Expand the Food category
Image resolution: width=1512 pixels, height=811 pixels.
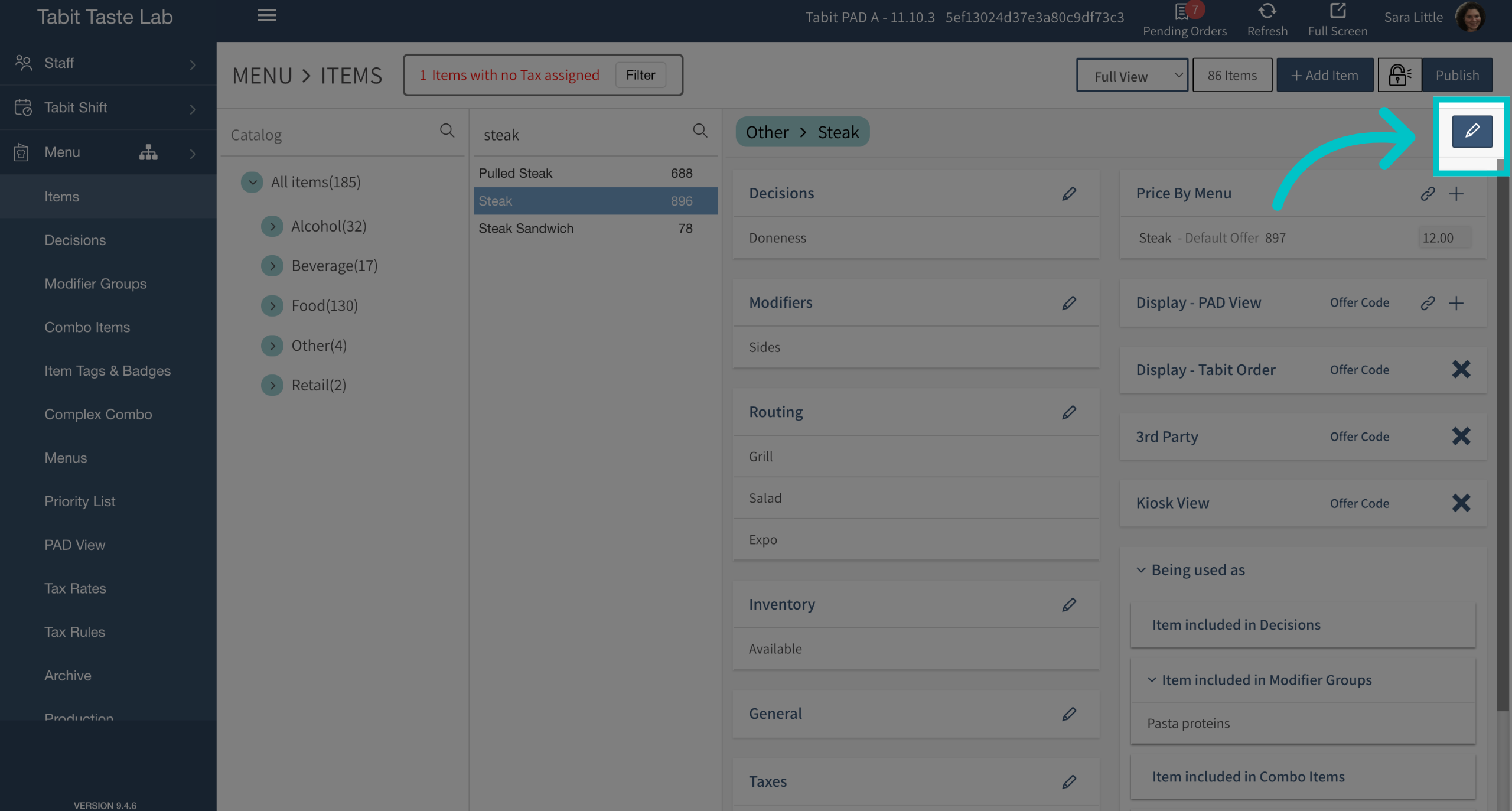(272, 306)
